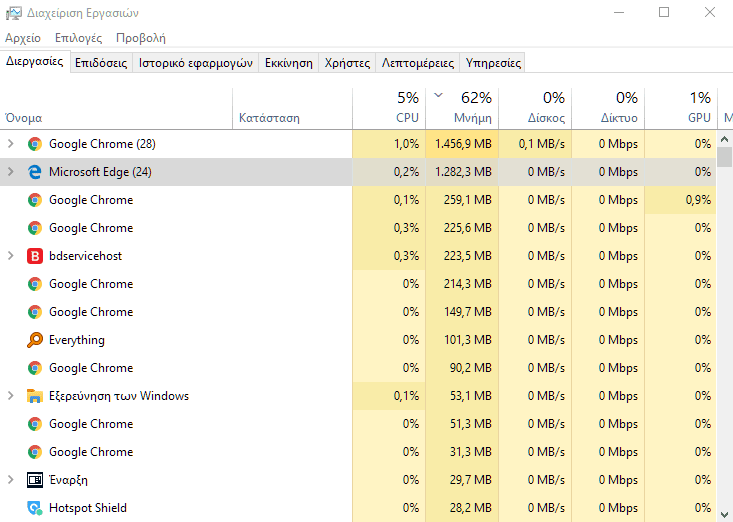Screen dimensions: 733x522
Task: Click the Chrome icon in the 225,6 MB row
Action: 35,228
